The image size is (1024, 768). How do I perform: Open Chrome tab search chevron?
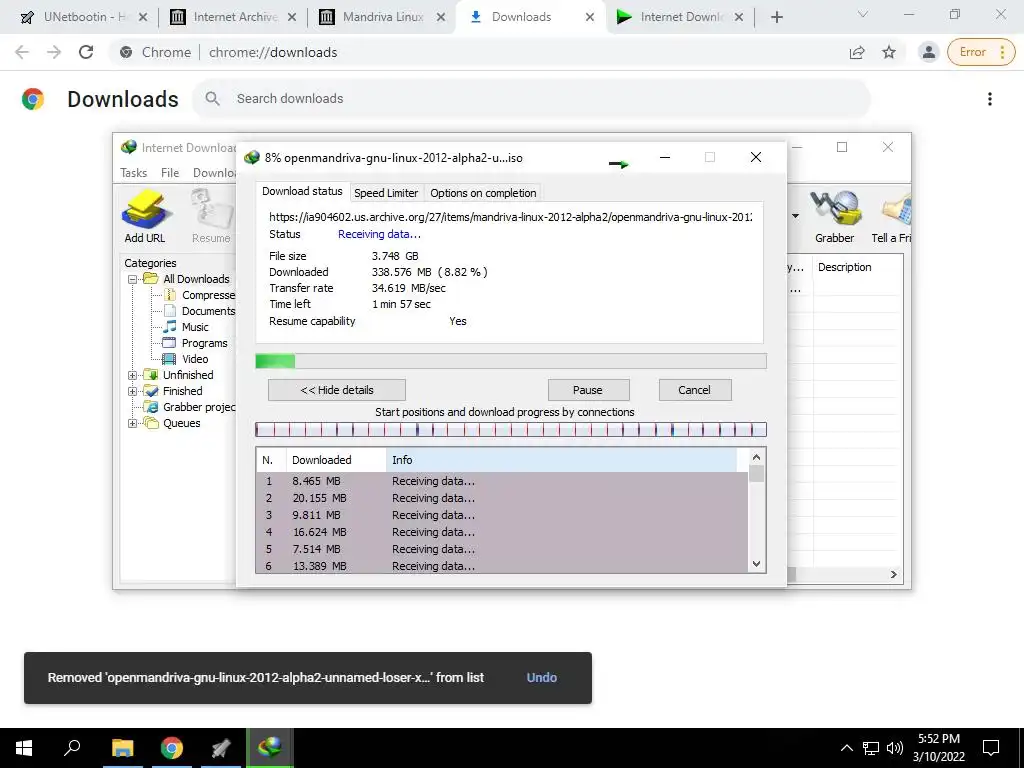point(863,14)
